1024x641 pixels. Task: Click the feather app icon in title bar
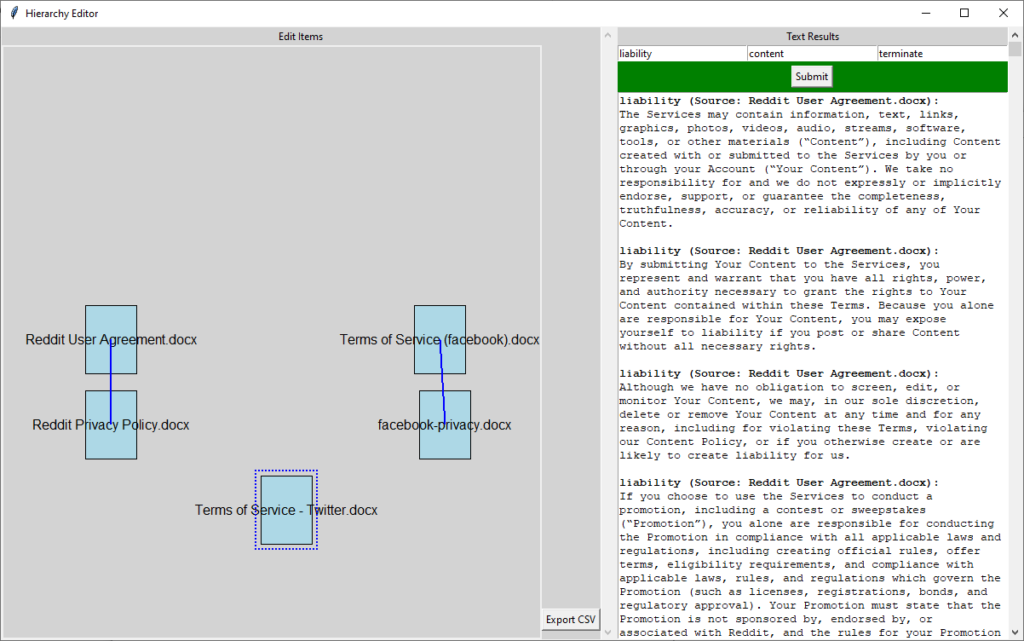[13, 13]
